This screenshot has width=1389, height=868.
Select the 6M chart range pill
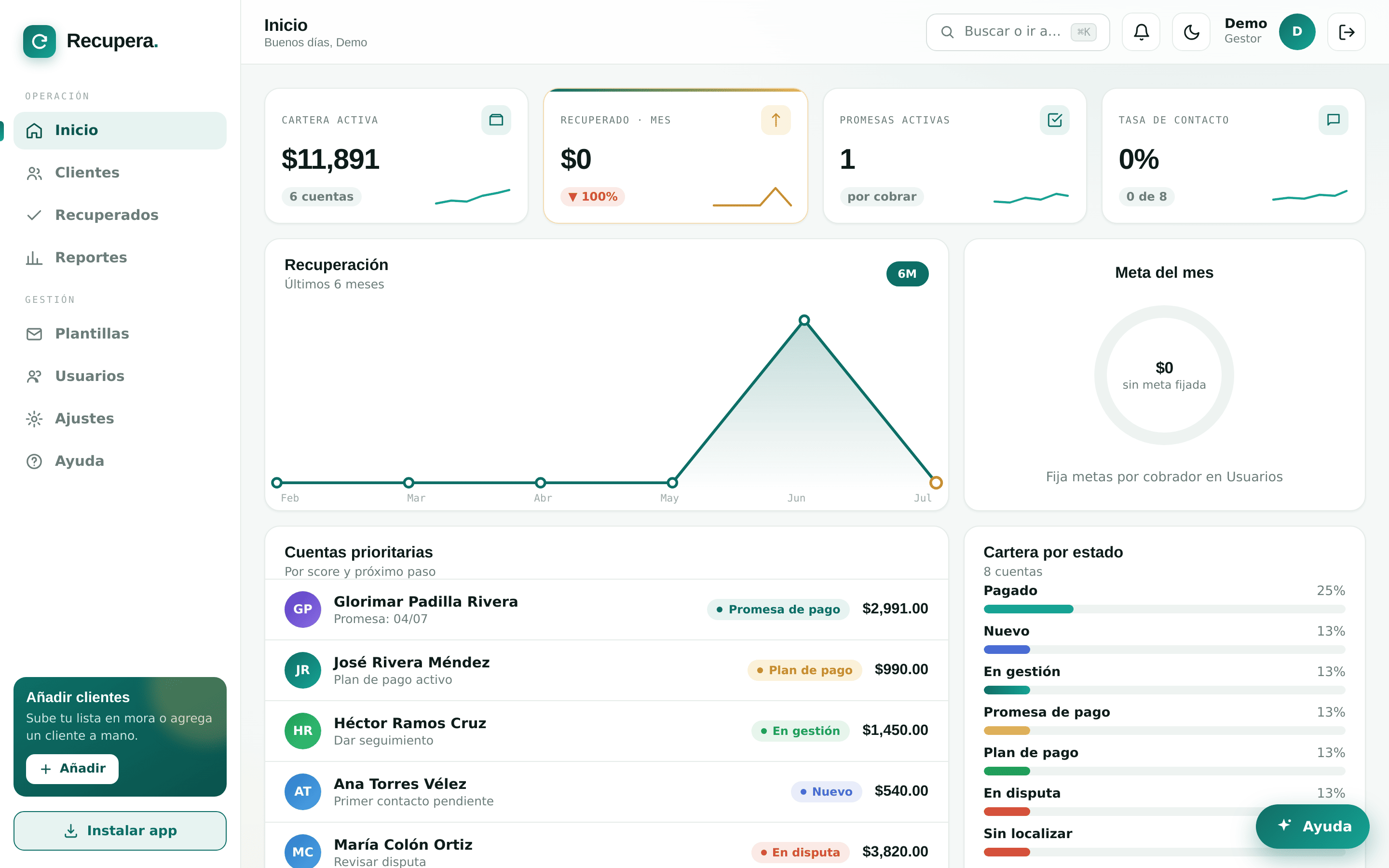coord(907,274)
